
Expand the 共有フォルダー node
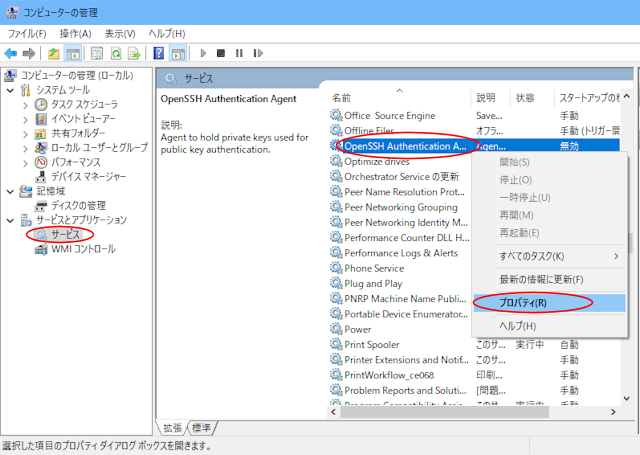pos(25,134)
